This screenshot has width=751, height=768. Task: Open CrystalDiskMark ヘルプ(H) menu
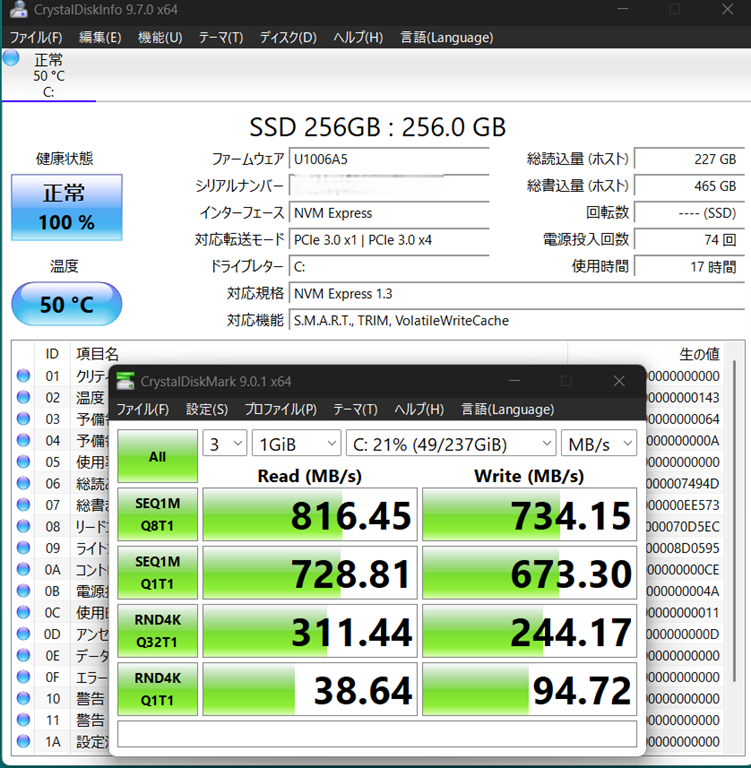(x=419, y=409)
